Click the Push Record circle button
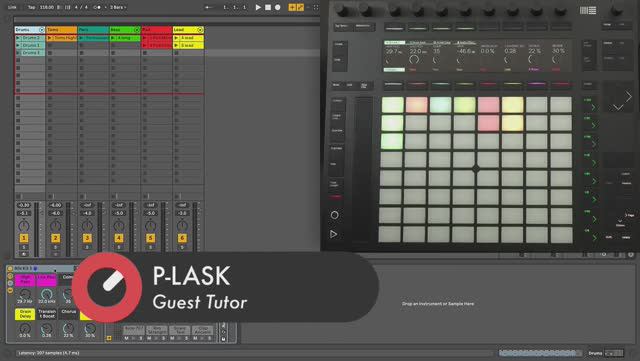The width and height of the screenshot is (640, 361). coord(334,215)
